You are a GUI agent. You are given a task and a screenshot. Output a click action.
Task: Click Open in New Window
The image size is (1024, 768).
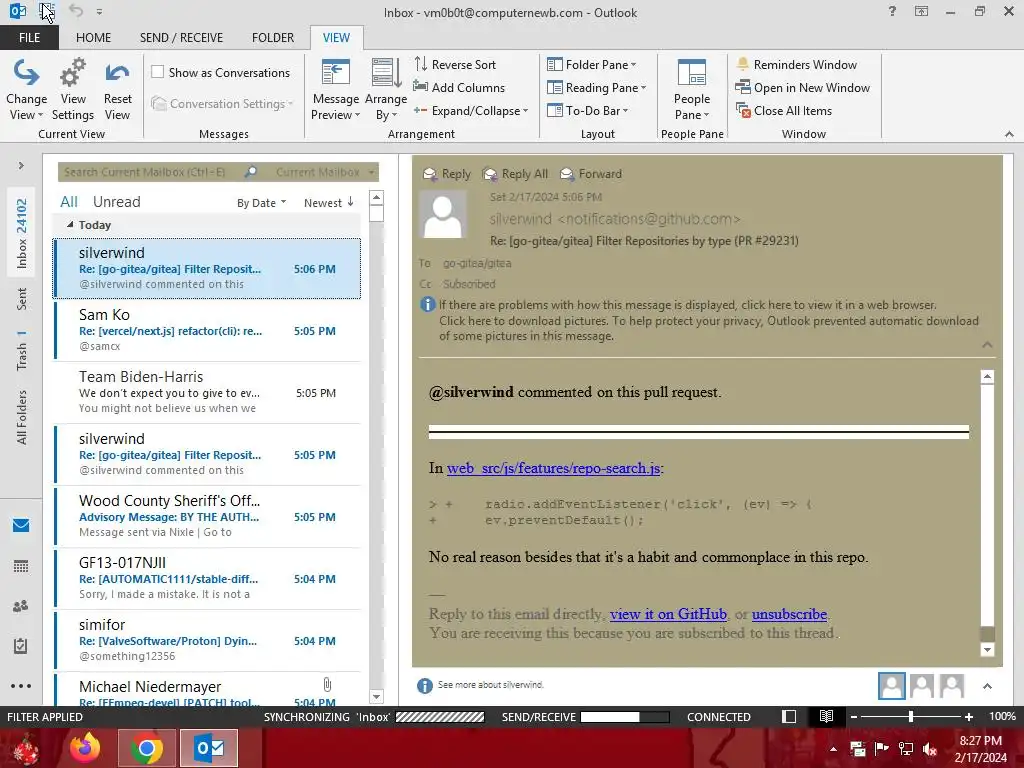coord(803,88)
